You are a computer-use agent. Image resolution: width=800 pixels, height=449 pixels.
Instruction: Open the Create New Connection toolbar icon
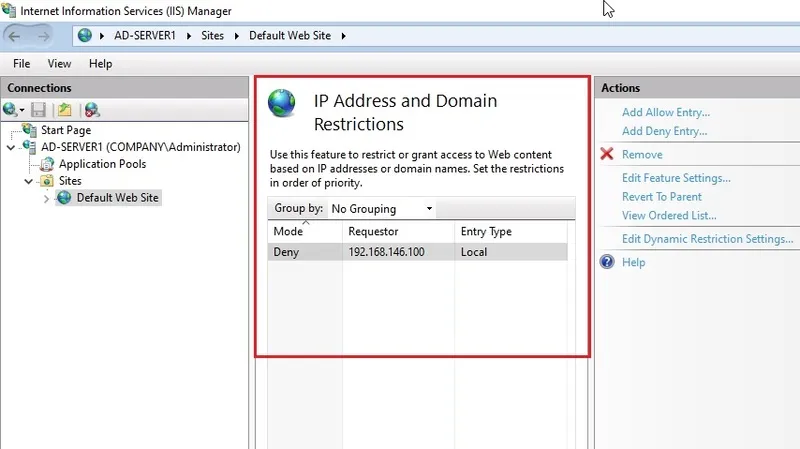pyautogui.click(x=10, y=109)
